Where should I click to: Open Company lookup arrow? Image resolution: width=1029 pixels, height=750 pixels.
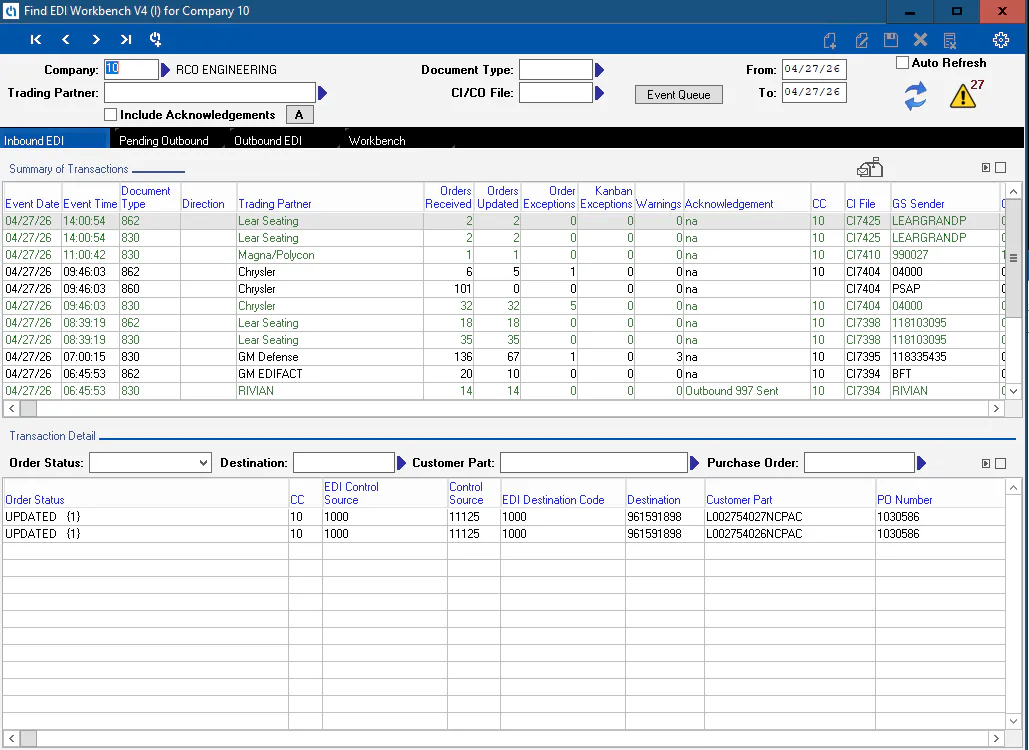[x=165, y=70]
